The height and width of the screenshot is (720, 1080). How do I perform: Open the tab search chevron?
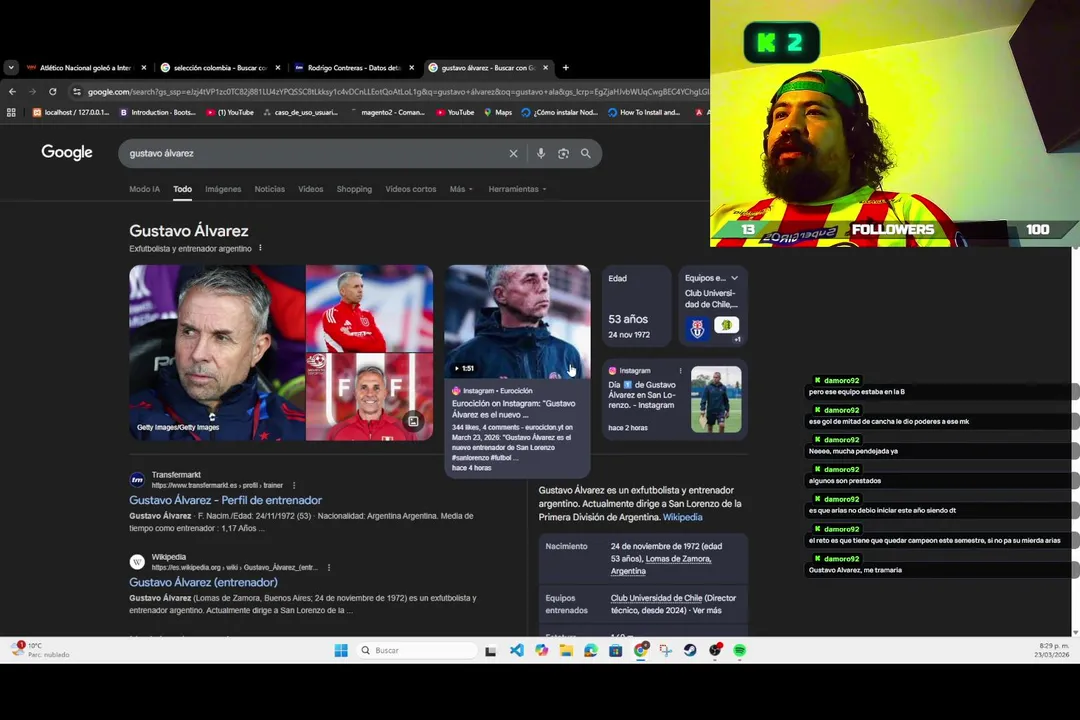tap(11, 68)
